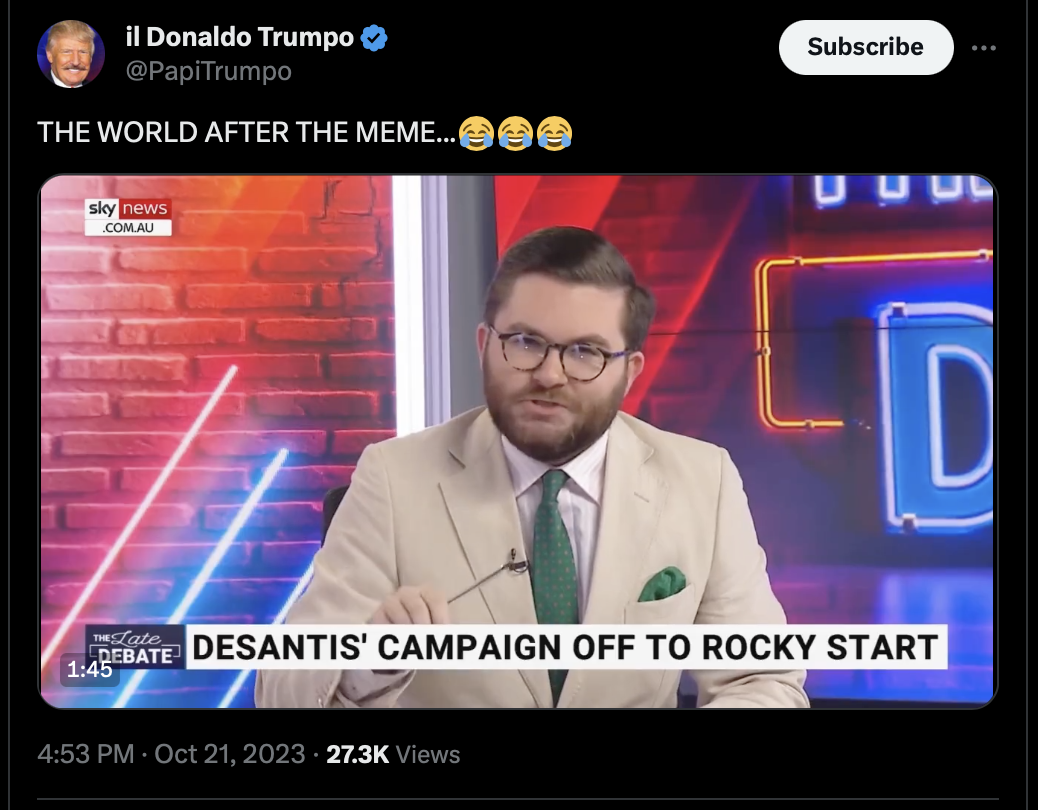Click the first crying-laughing emoji
1038x810 pixels.
[x=476, y=133]
